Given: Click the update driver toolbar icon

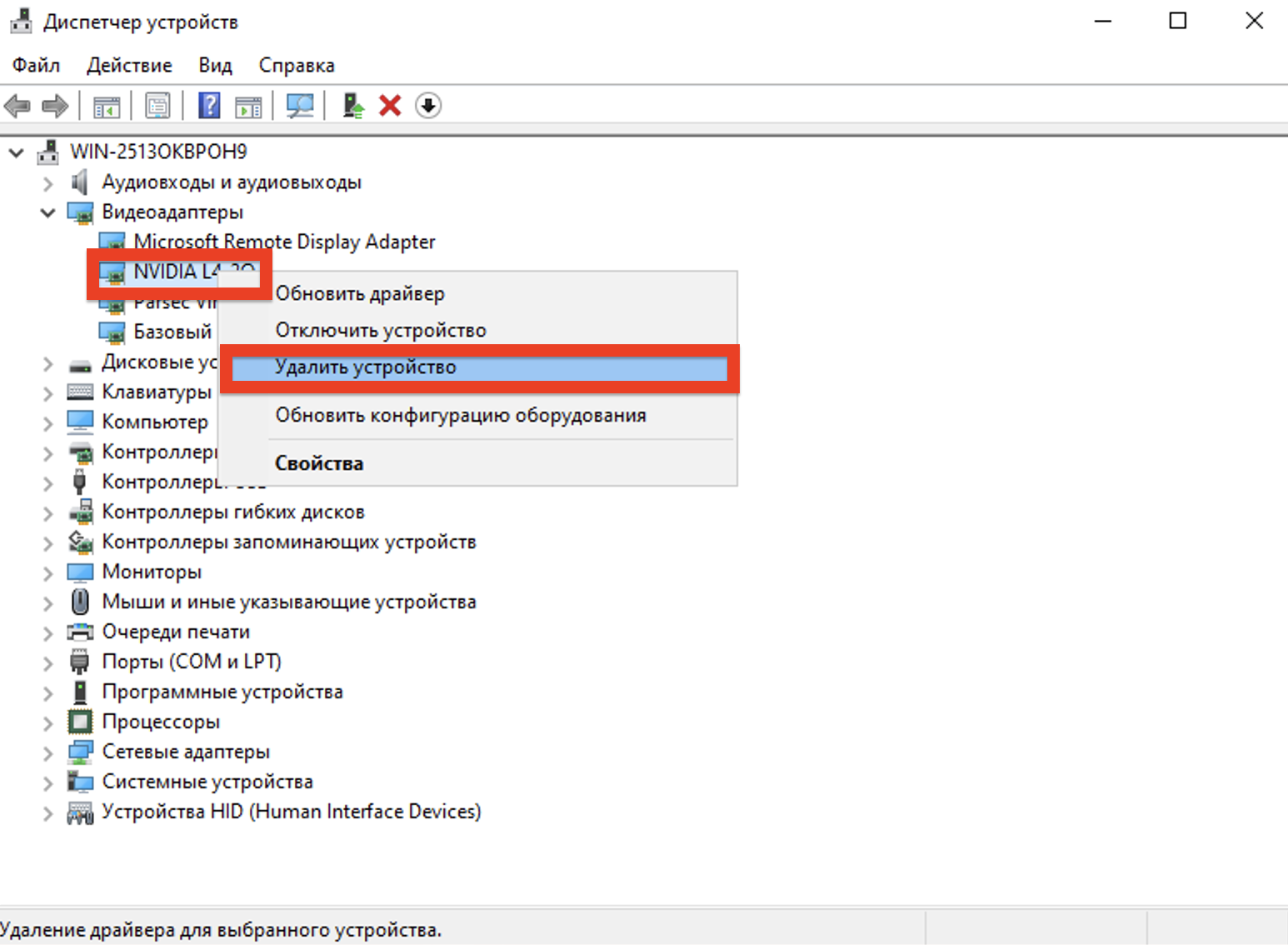Looking at the screenshot, I should point(353,106).
